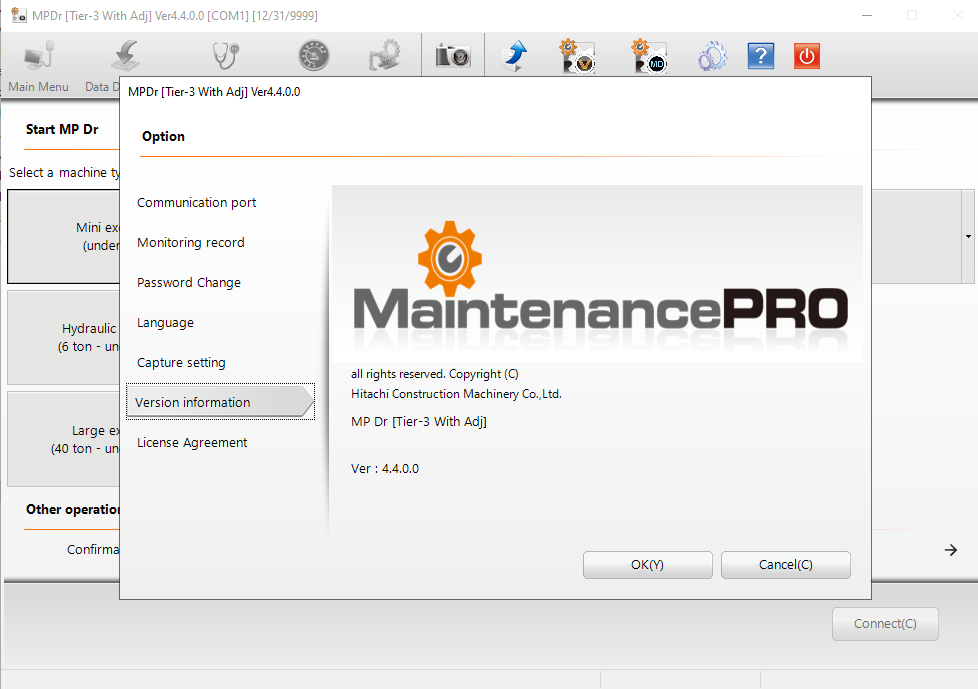Open the machine type dropdown arrow
Screen dimensions: 978x689
pyautogui.click(x=966, y=235)
